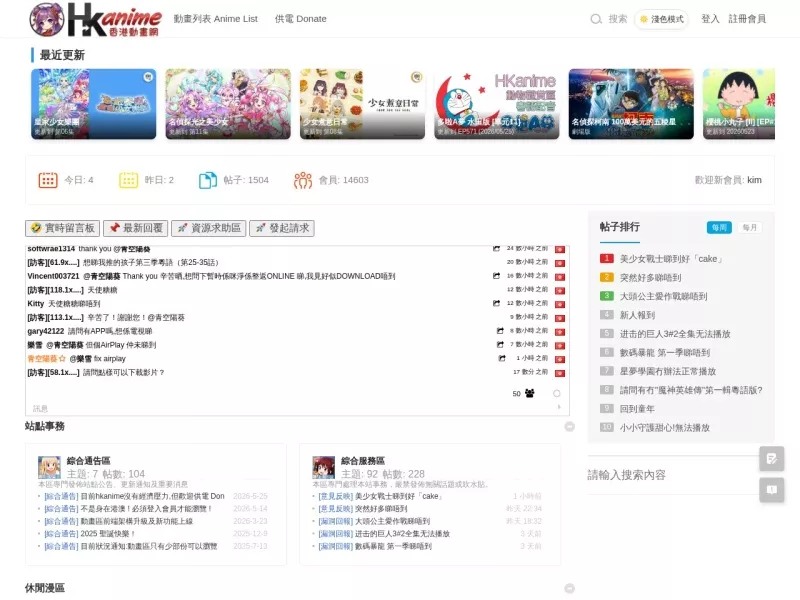Open 動畫列表 Anime List menu
800x600 pixels.
click(x=215, y=19)
